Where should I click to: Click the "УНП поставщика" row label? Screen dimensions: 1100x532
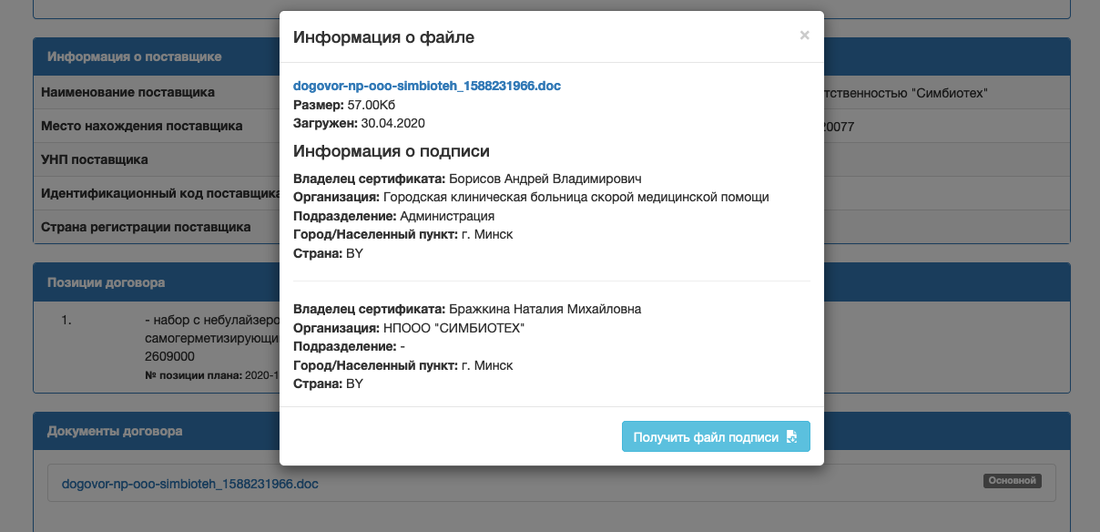coord(95,159)
